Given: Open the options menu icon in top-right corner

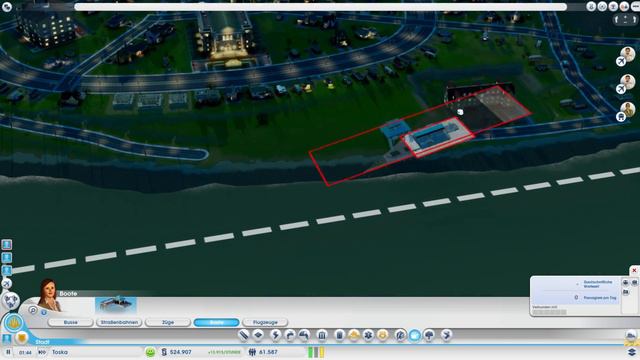Looking at the screenshot, I should tap(635, 6).
